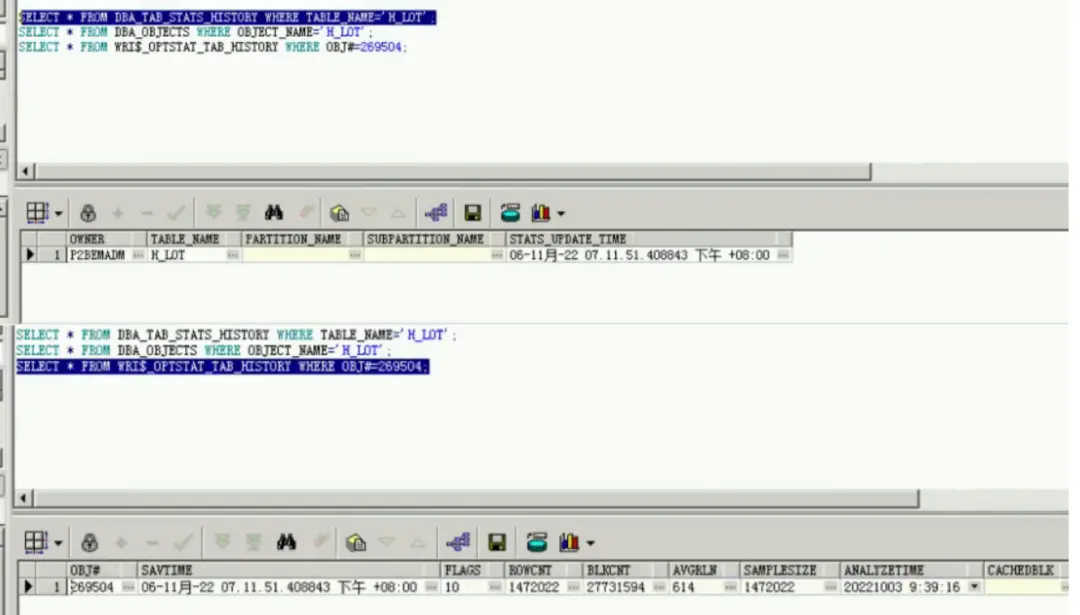Select the lower grid row 1 indicator
1080x615 pixels.
point(28,587)
